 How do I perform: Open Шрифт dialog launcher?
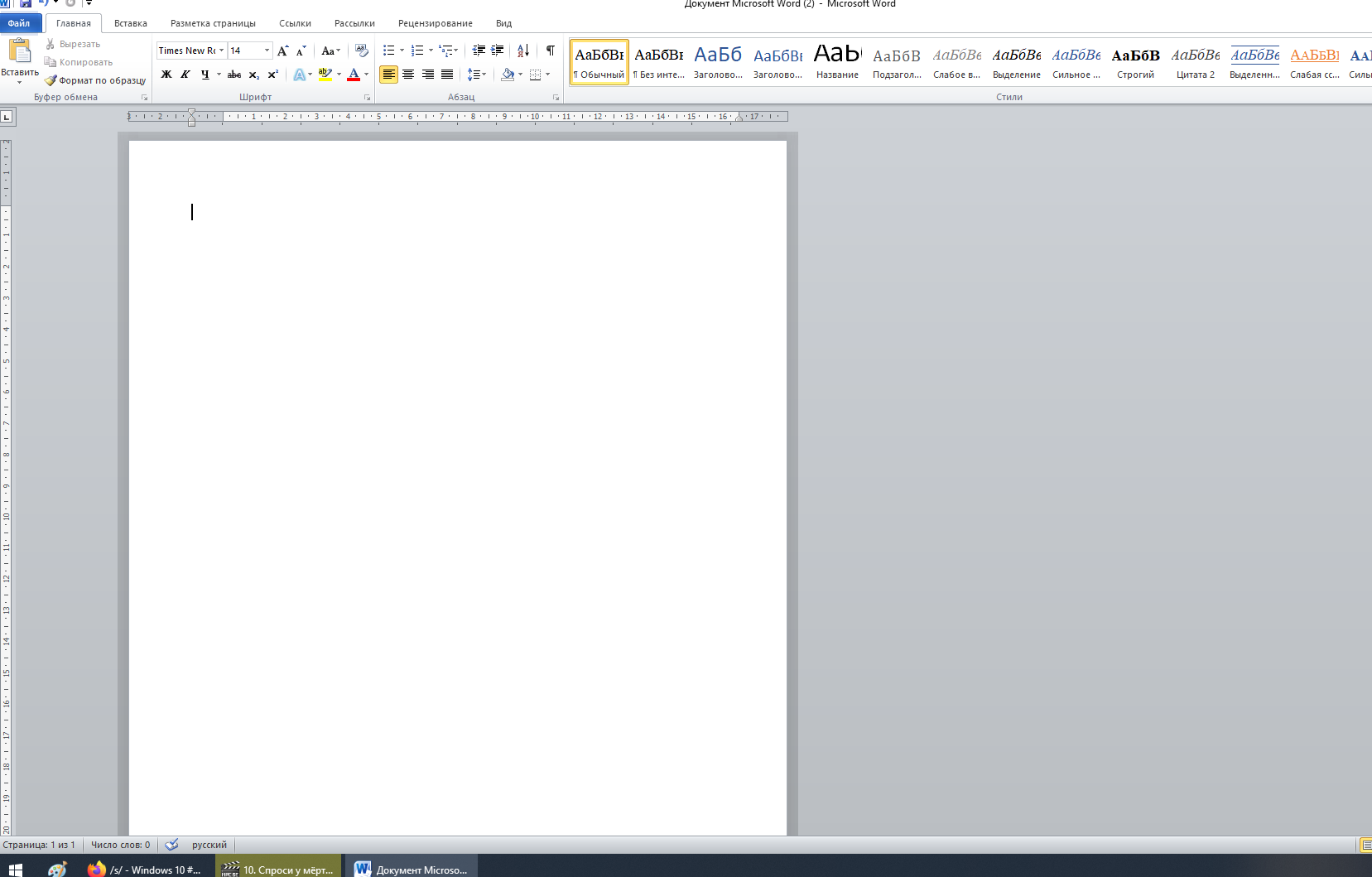click(x=367, y=97)
